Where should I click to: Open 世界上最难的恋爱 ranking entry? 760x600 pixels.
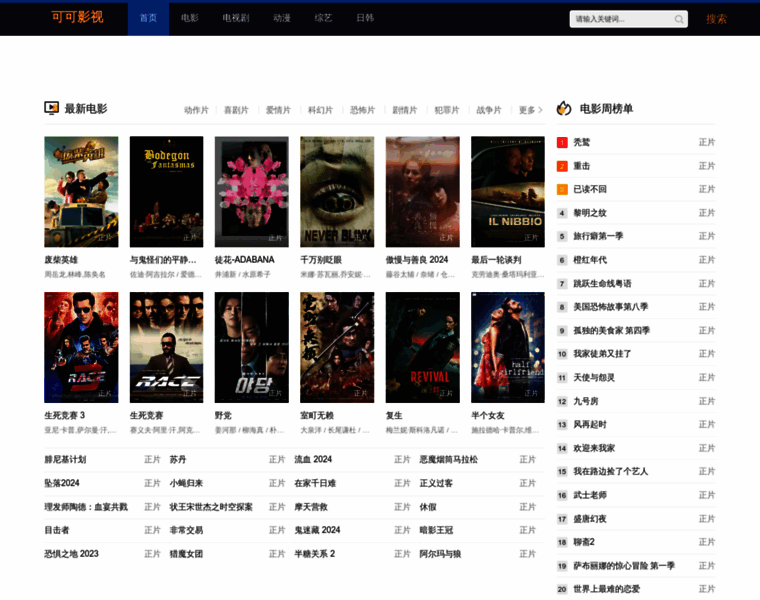pos(606,589)
